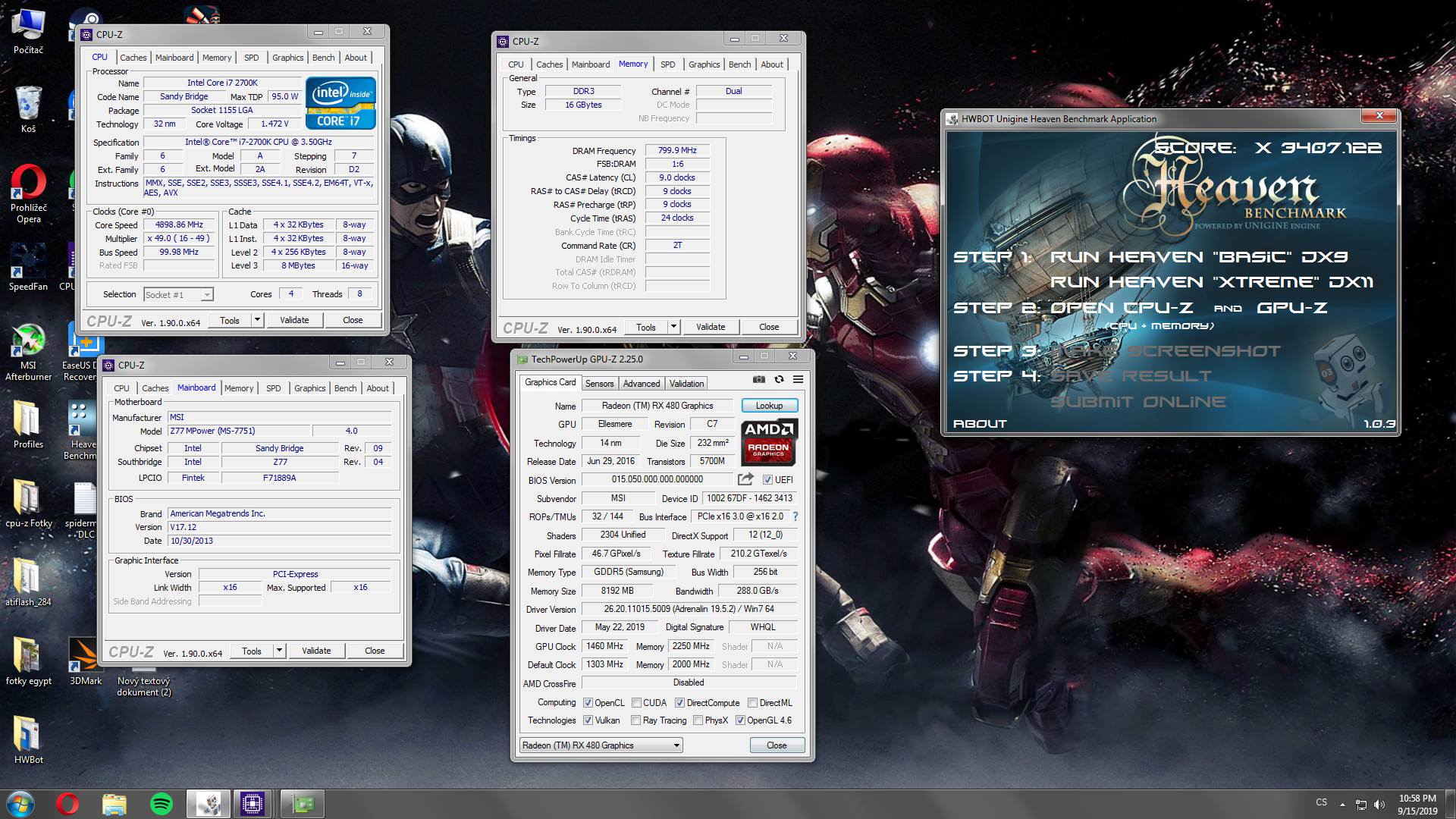Toggle the CUDA checkbox
1456x819 pixels.
[x=636, y=703]
